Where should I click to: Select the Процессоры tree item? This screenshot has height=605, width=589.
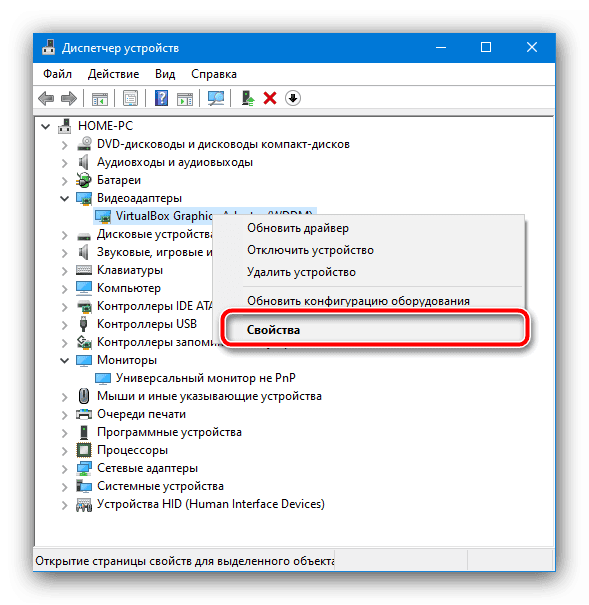click(x=132, y=450)
